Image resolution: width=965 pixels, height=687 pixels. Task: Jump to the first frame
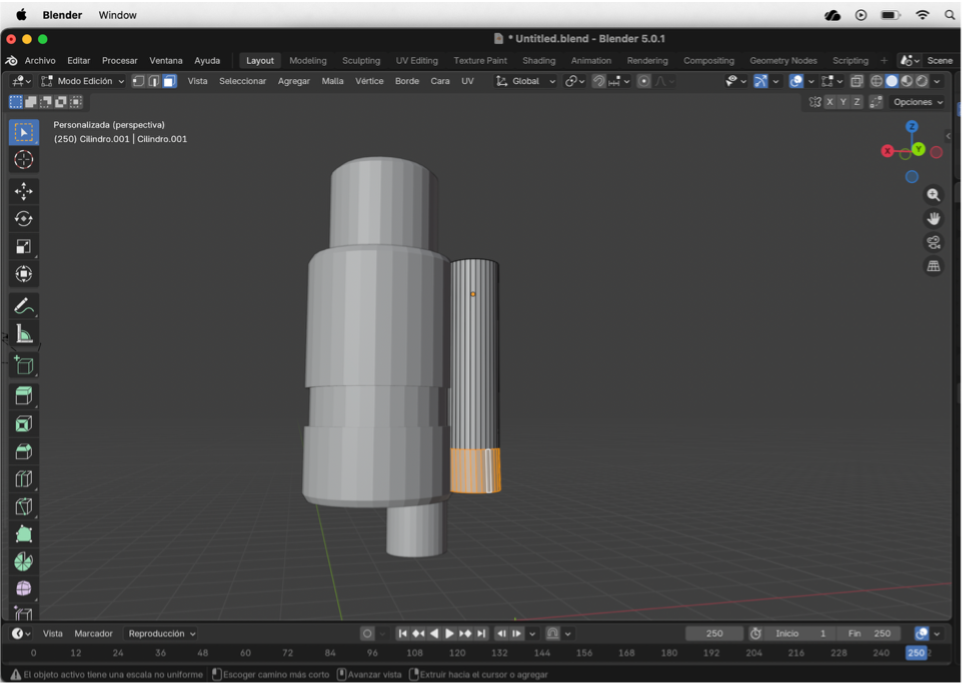pos(403,633)
